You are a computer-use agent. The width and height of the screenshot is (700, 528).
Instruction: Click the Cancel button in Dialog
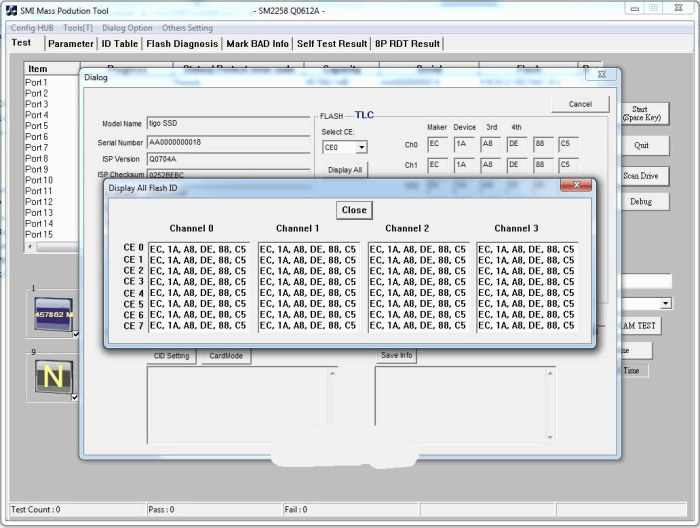click(580, 104)
